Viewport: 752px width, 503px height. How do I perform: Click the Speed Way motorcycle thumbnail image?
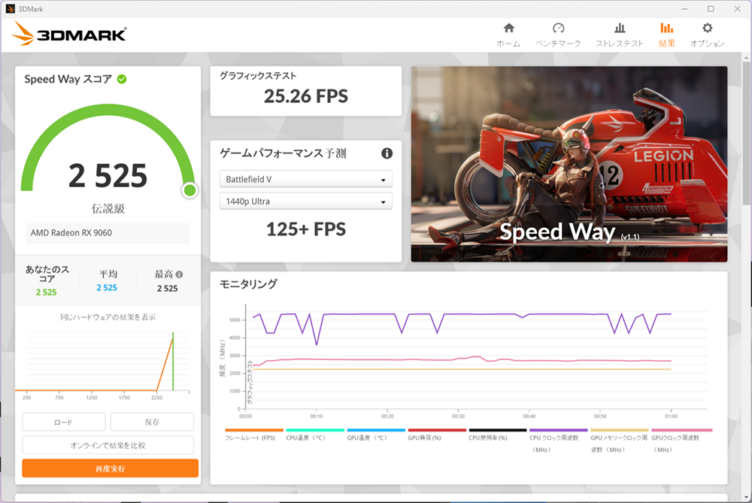(x=569, y=164)
